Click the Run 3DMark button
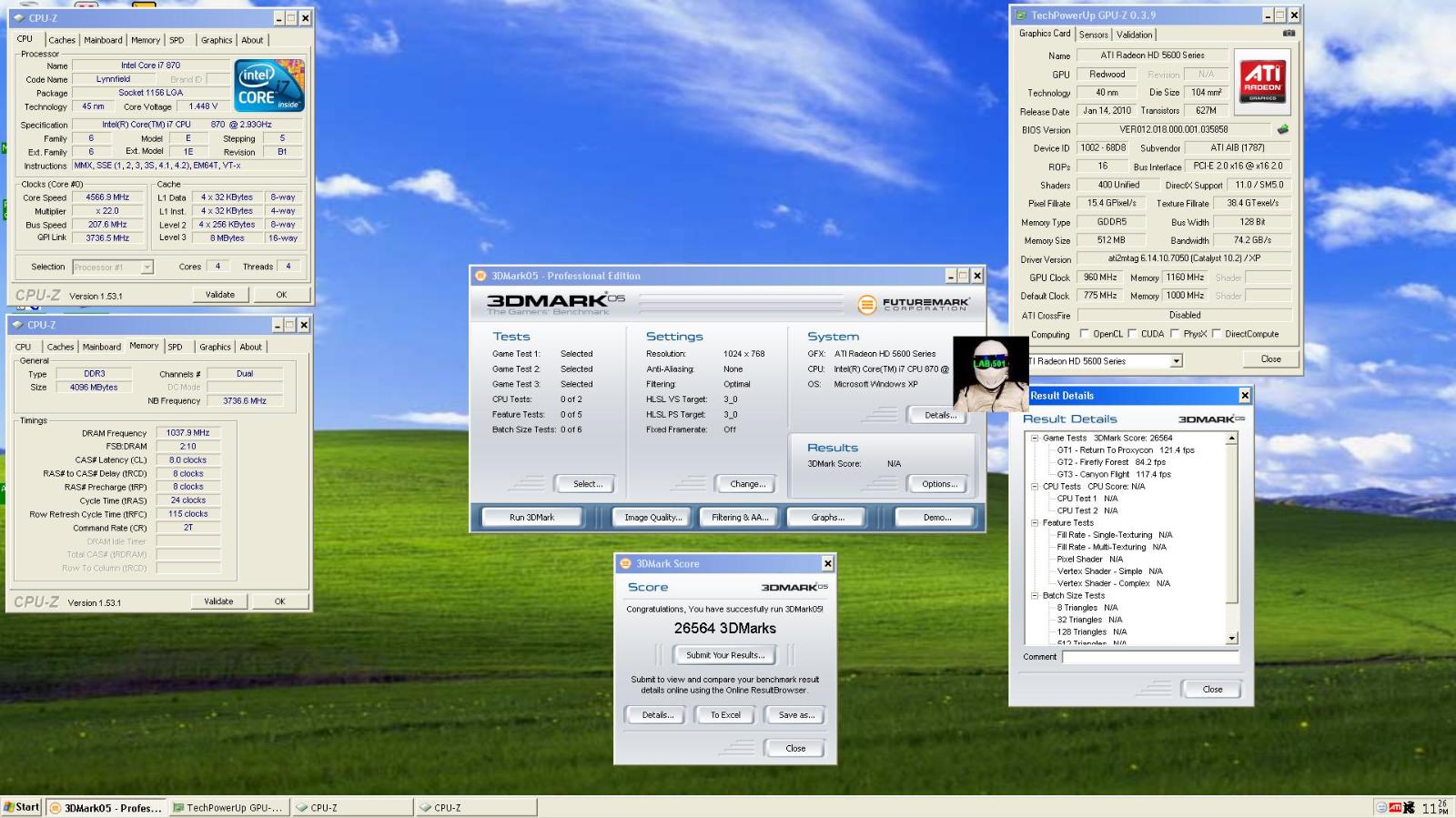The width and height of the screenshot is (1456, 818). 531,517
